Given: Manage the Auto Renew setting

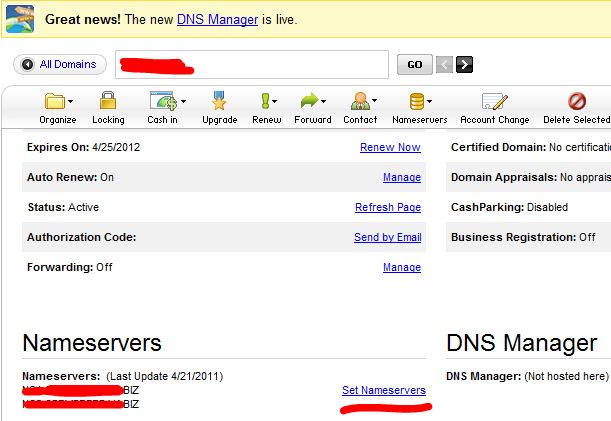Looking at the screenshot, I should coord(402,177).
